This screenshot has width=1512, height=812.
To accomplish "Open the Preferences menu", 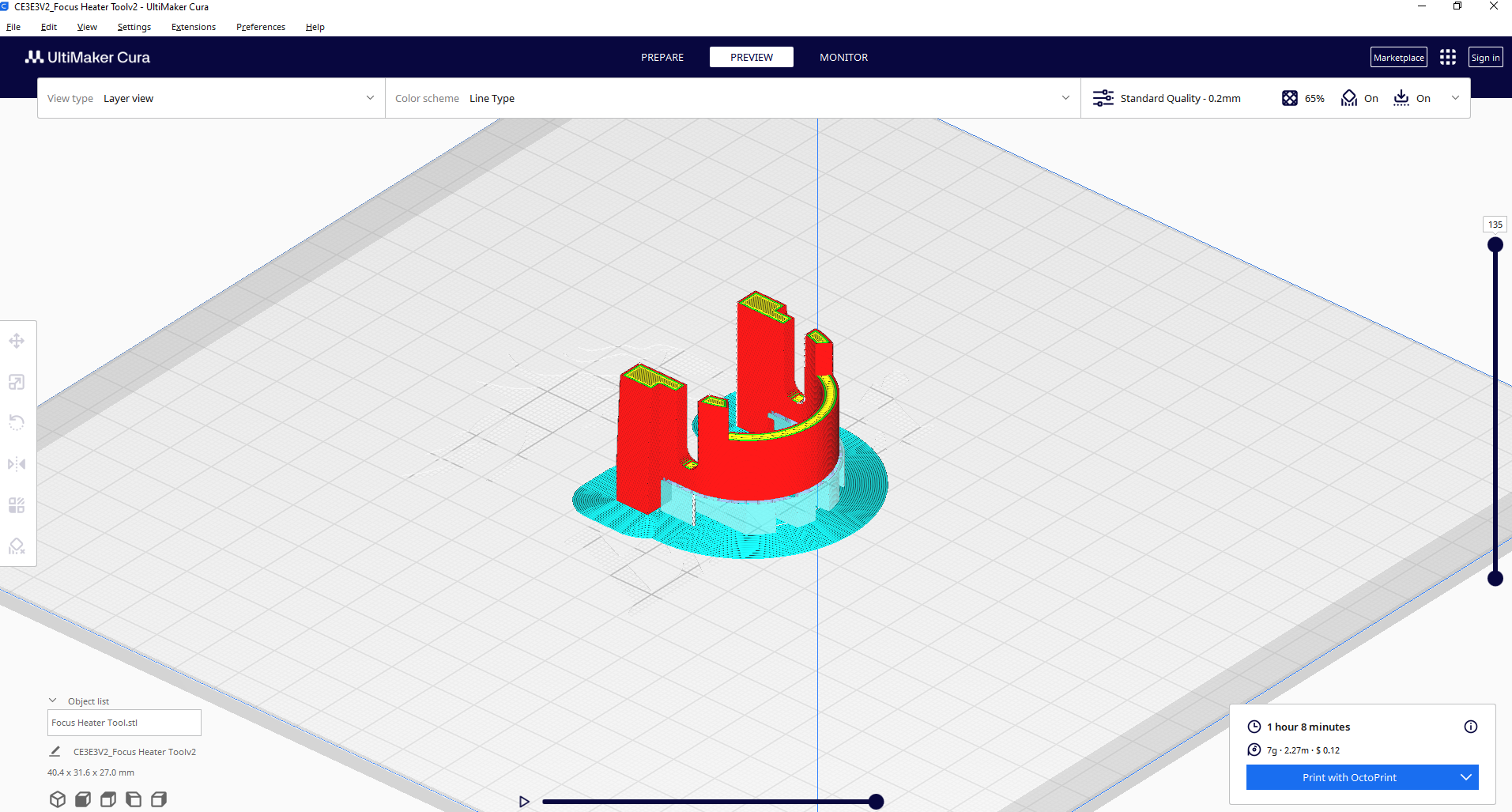I will 261,27.
